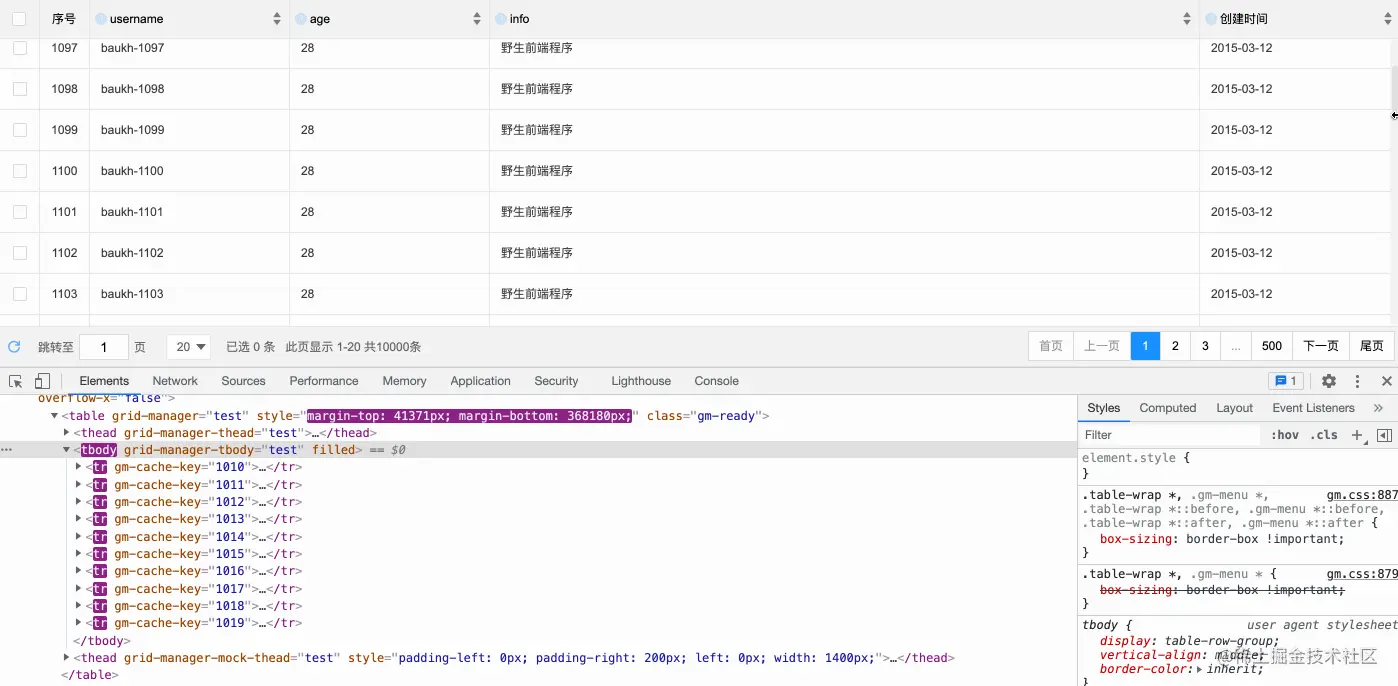The height and width of the screenshot is (686, 1398).
Task: Toggle the .cls class editor
Action: click(1324, 435)
